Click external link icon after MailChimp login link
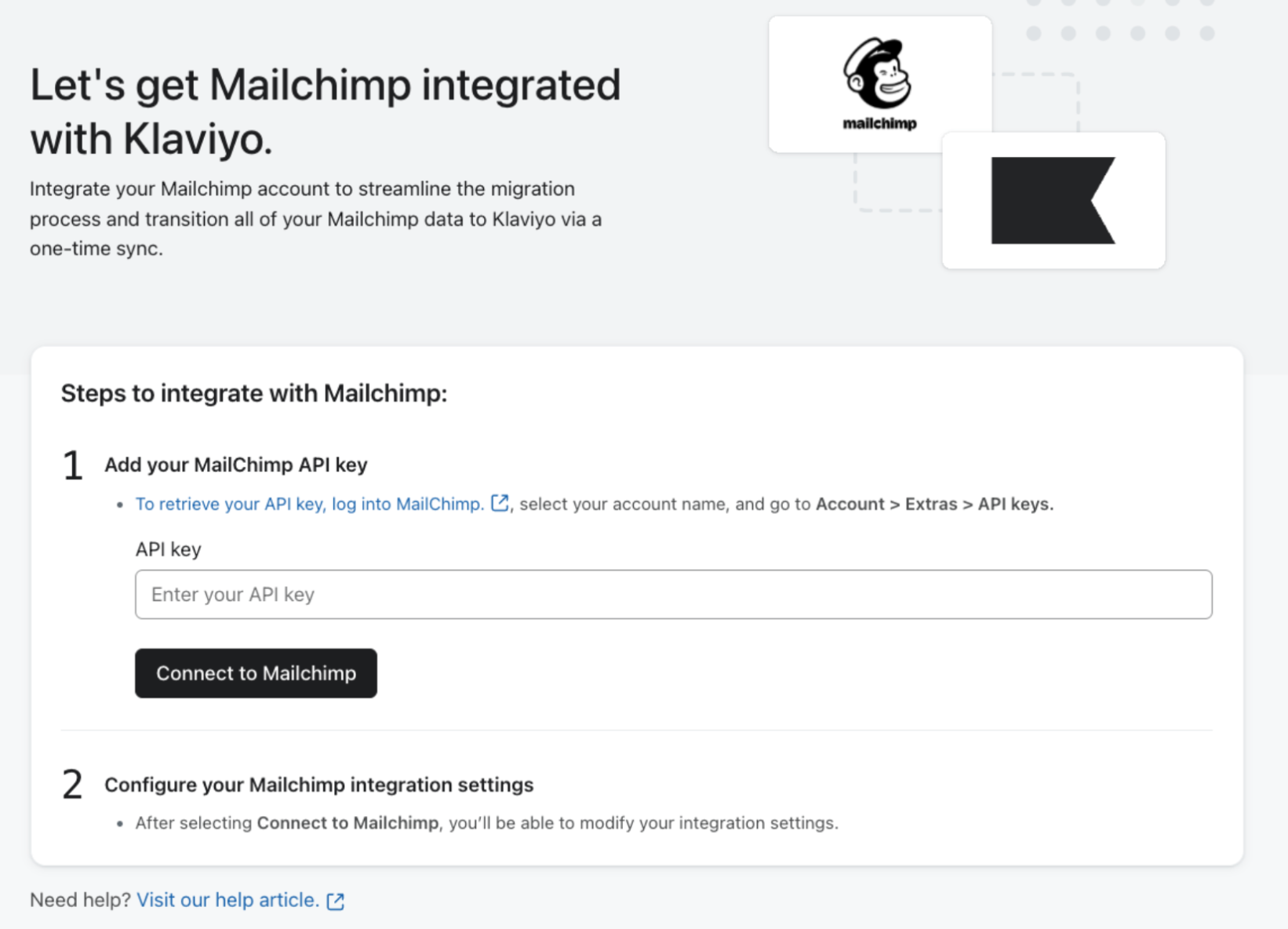This screenshot has height=929, width=1288. [500, 503]
